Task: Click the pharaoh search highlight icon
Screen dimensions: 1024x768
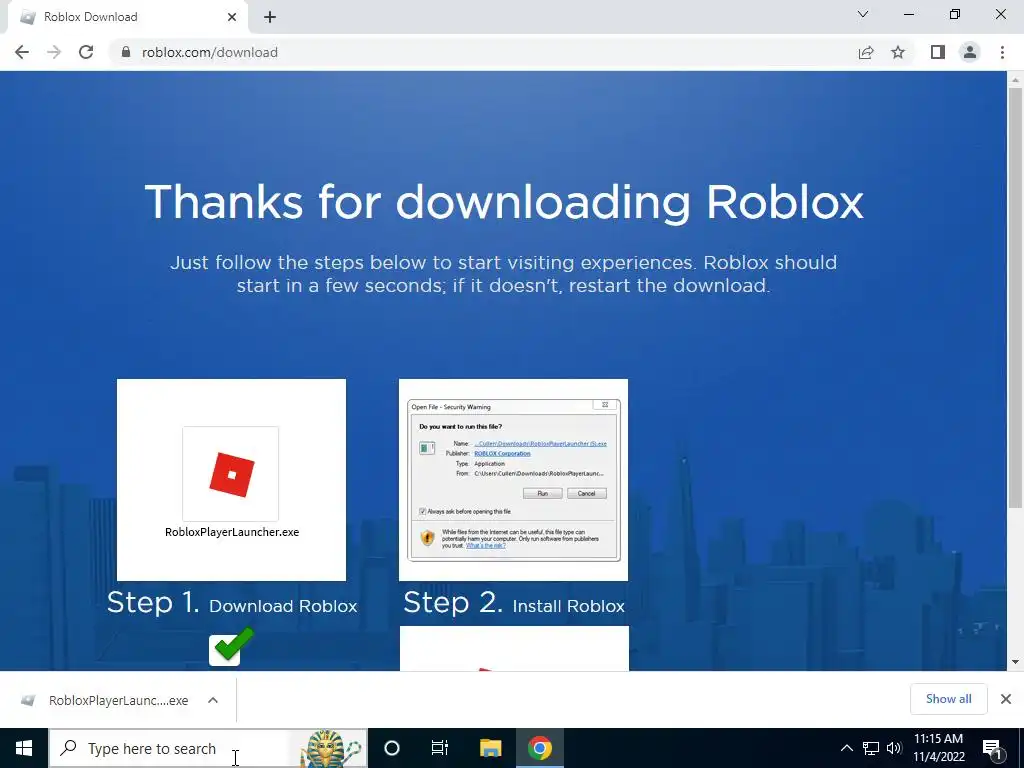Action: tap(330, 748)
